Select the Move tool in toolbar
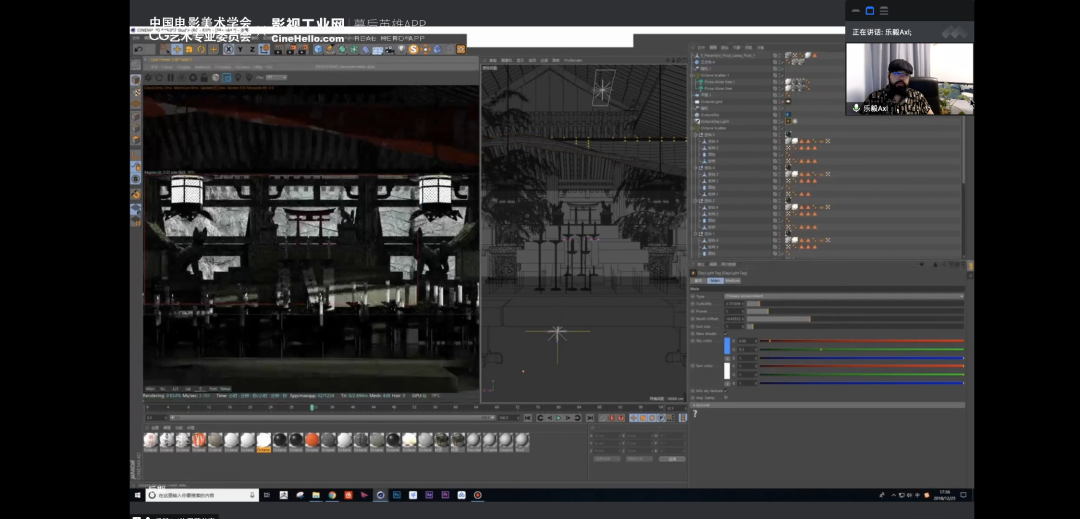 point(177,49)
